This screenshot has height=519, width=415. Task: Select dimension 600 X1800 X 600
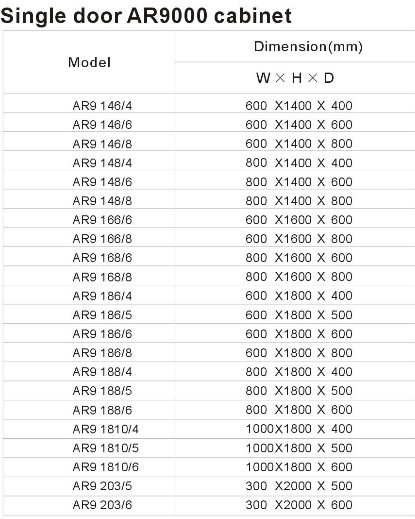click(299, 334)
